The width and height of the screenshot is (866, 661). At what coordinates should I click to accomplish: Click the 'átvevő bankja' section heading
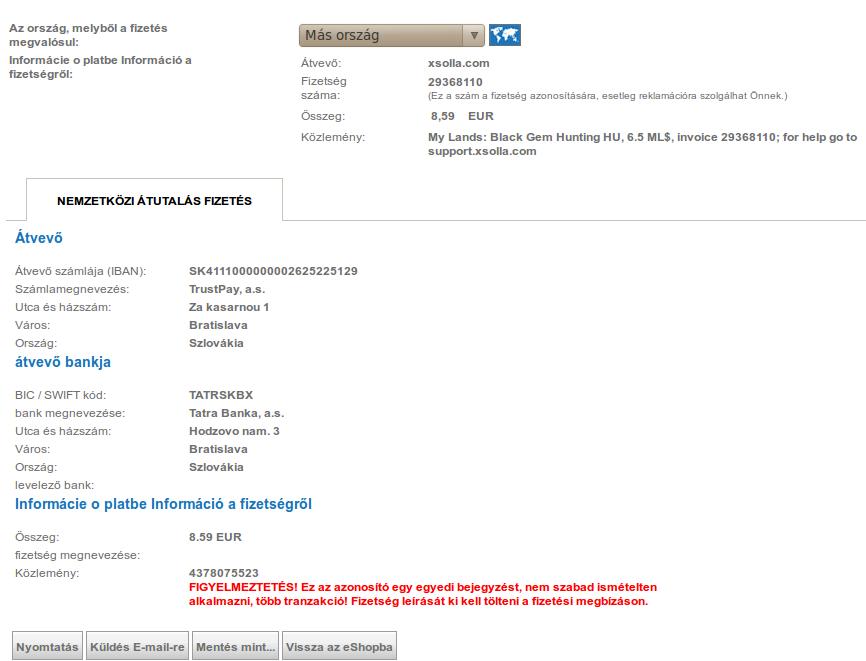[63, 362]
